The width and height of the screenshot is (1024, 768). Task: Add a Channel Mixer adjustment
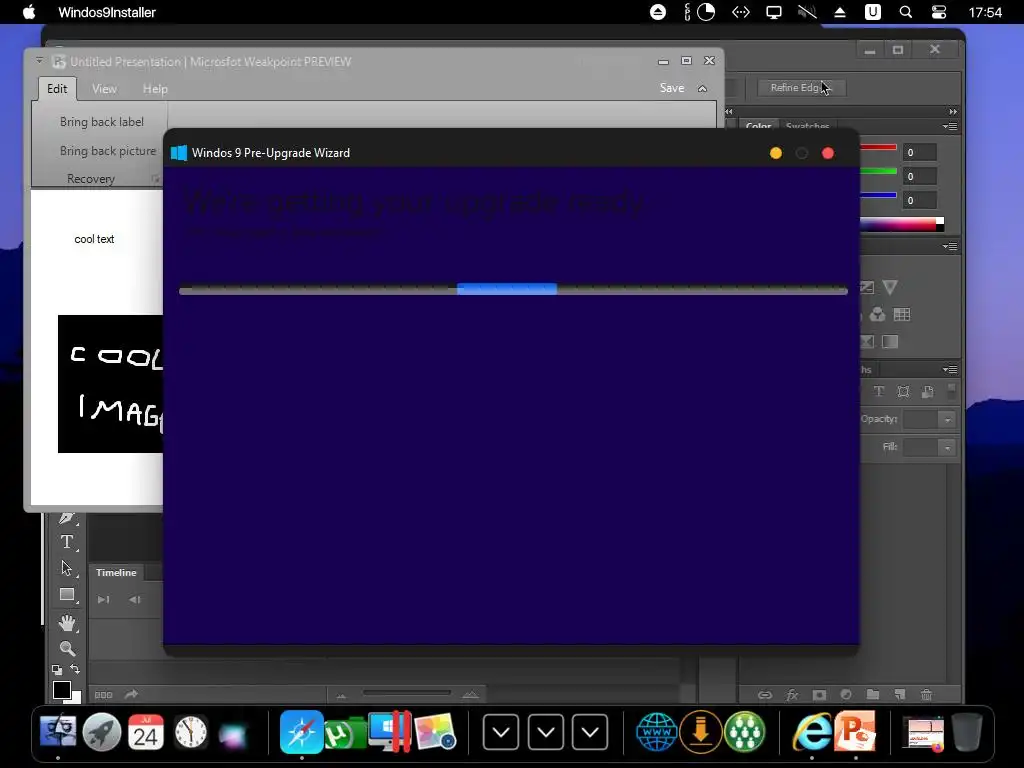[x=877, y=315]
